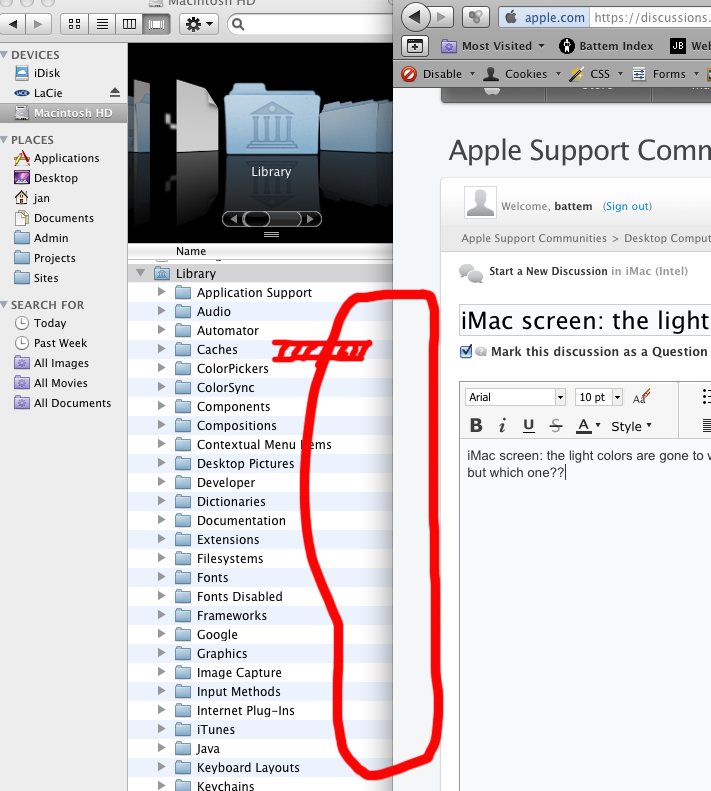Viewport: 711px width, 791px height.
Task: Open the Finder action gear menu
Action: coord(199,24)
